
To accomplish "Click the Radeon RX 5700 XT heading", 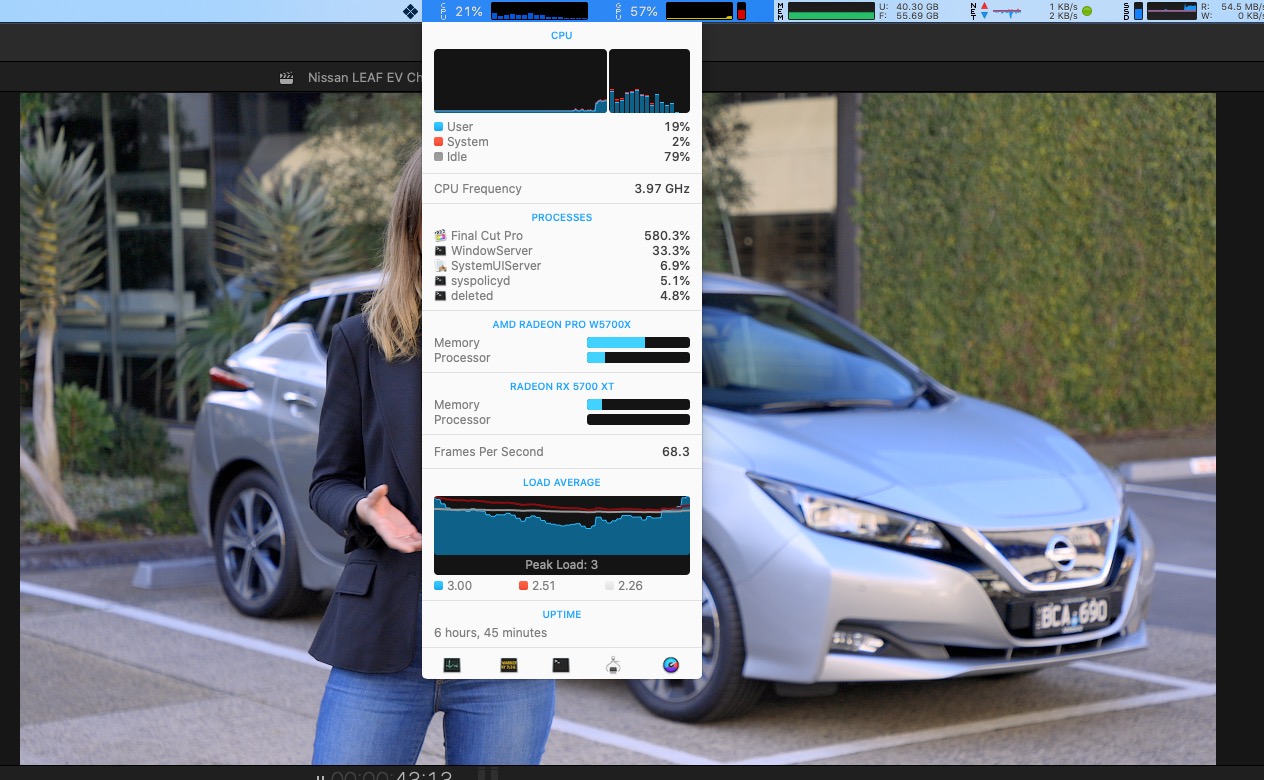I will pos(562,387).
